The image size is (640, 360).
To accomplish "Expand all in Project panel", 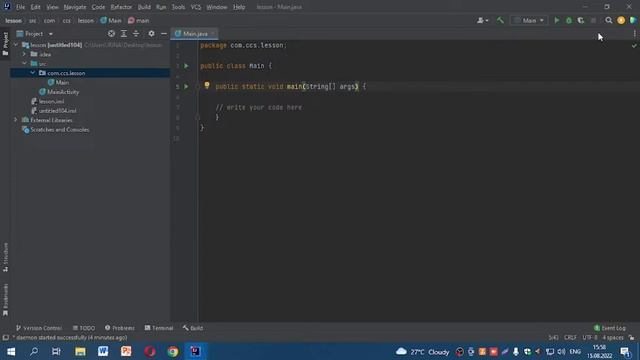I will 124,33.
